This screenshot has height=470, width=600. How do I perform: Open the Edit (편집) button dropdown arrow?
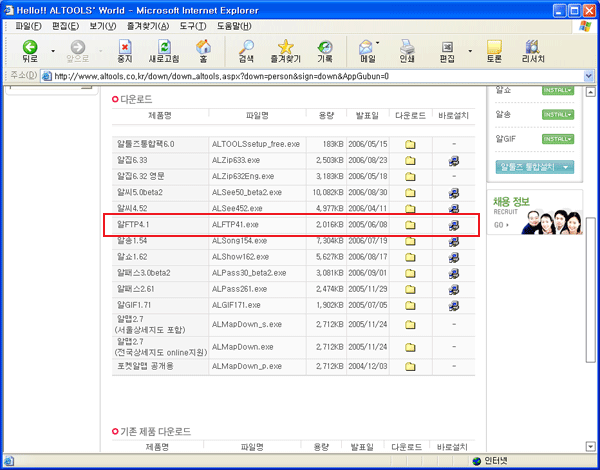pos(470,51)
